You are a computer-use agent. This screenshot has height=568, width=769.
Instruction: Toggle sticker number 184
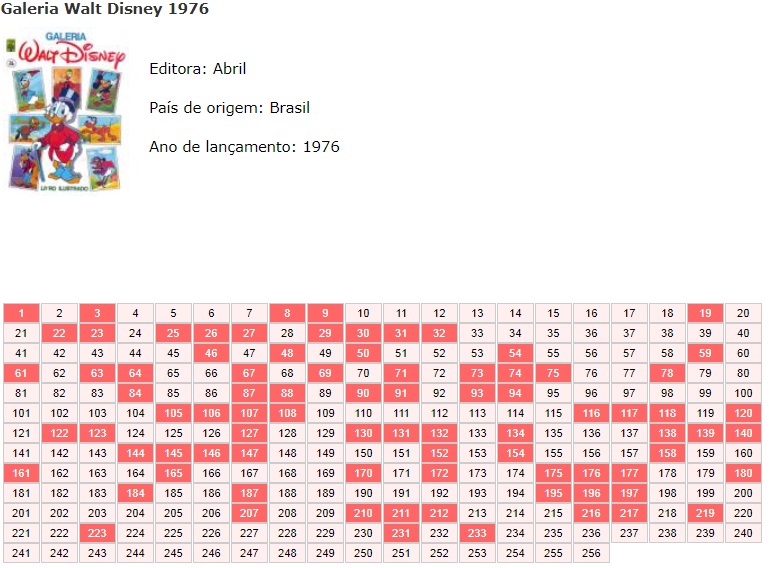click(135, 493)
